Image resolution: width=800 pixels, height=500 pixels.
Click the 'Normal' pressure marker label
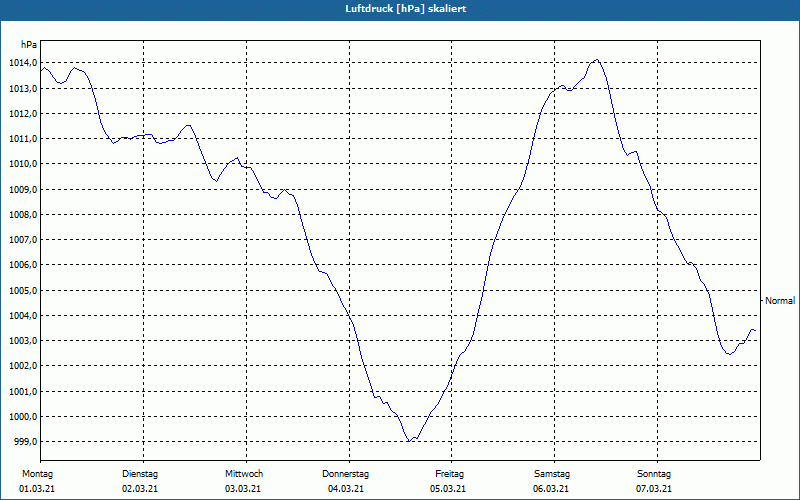[x=780, y=301]
